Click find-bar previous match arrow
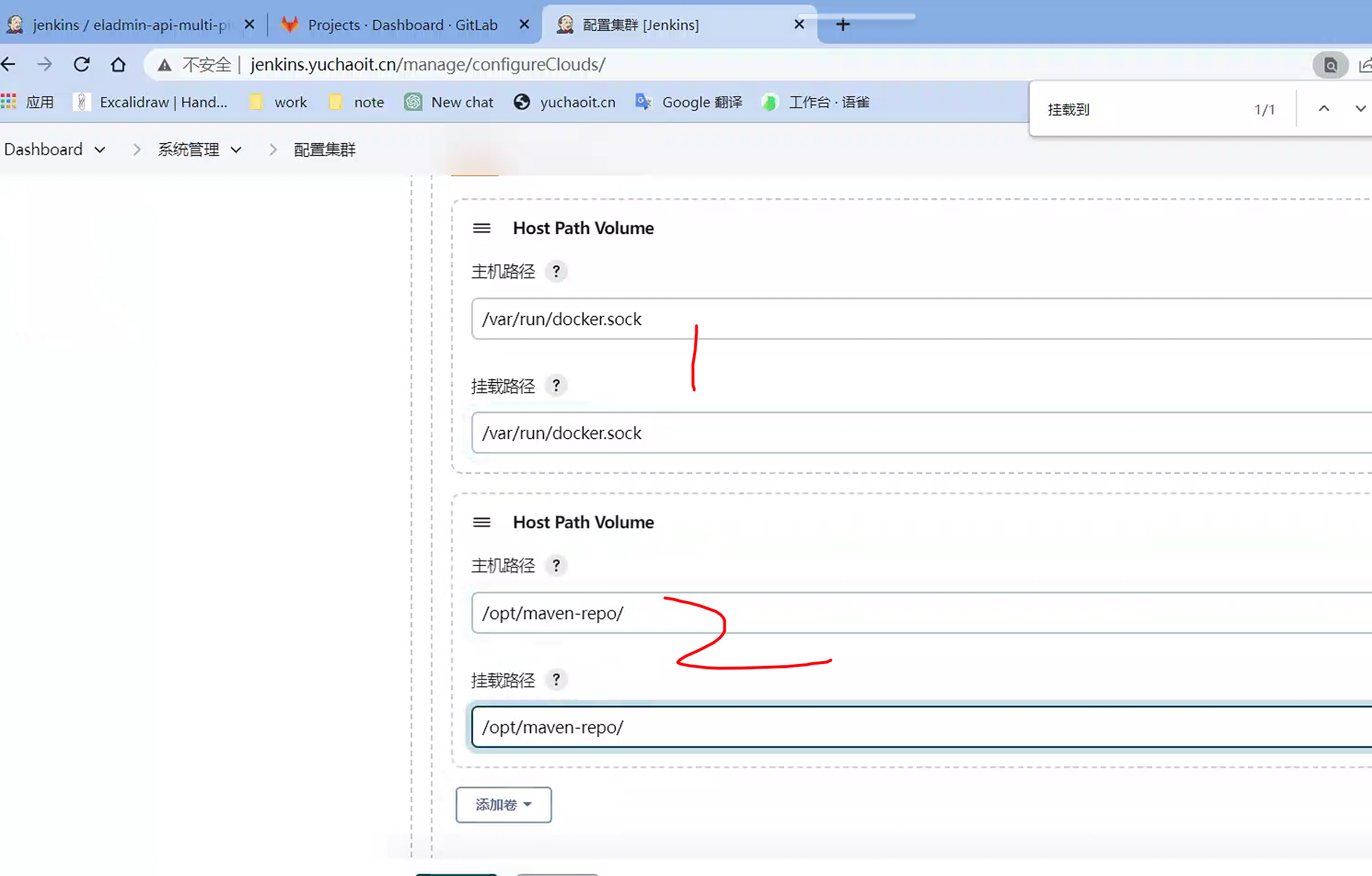Viewport: 1372px width, 876px height. [1324, 109]
